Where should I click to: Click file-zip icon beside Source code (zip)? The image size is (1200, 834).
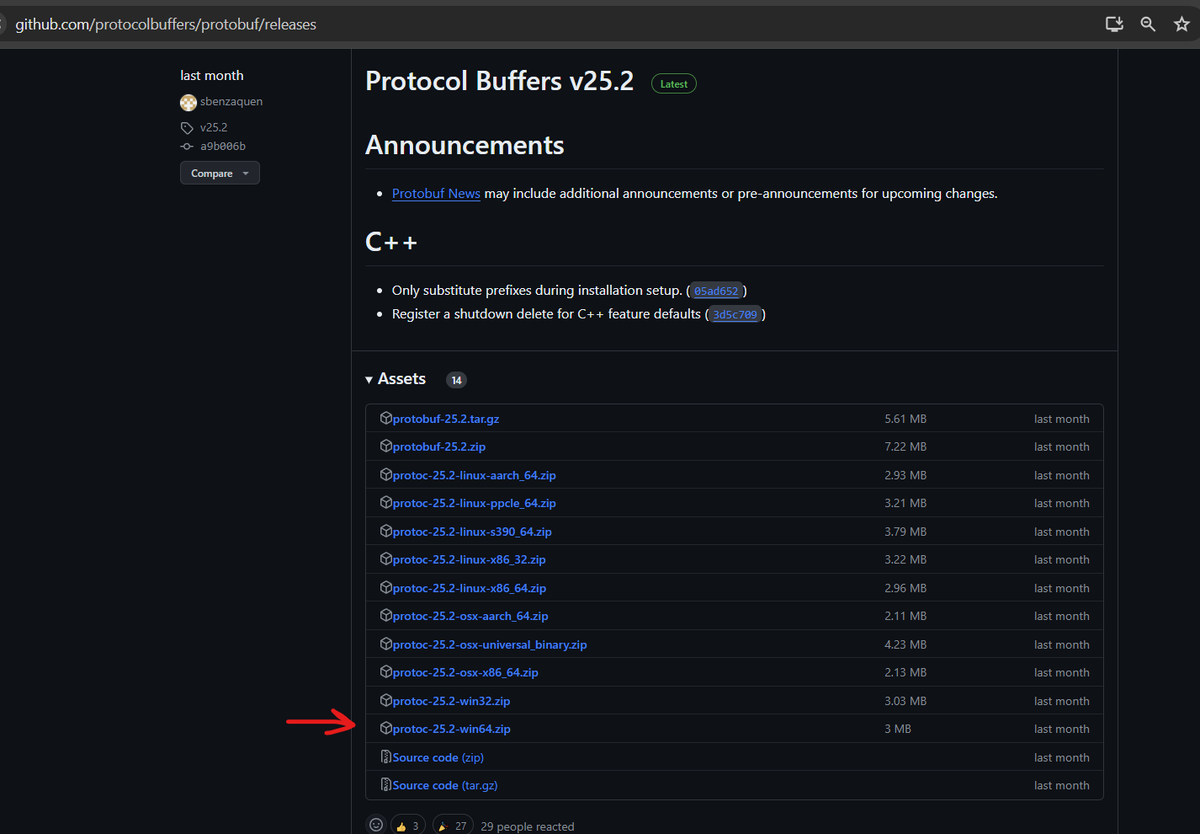[x=386, y=757]
